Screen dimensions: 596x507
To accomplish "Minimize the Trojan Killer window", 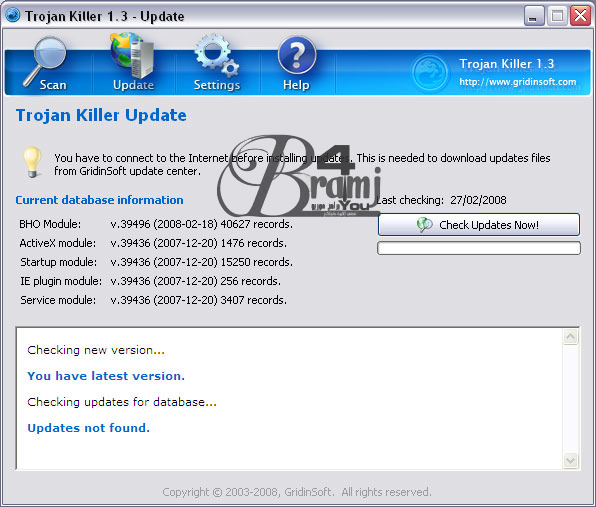I will [534, 16].
